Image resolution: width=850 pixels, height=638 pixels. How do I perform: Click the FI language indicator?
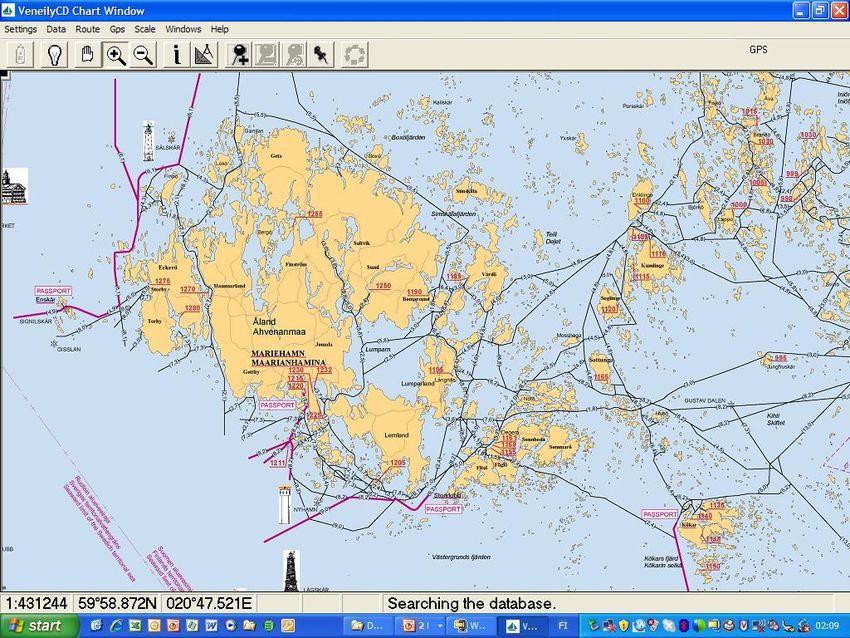(x=563, y=626)
